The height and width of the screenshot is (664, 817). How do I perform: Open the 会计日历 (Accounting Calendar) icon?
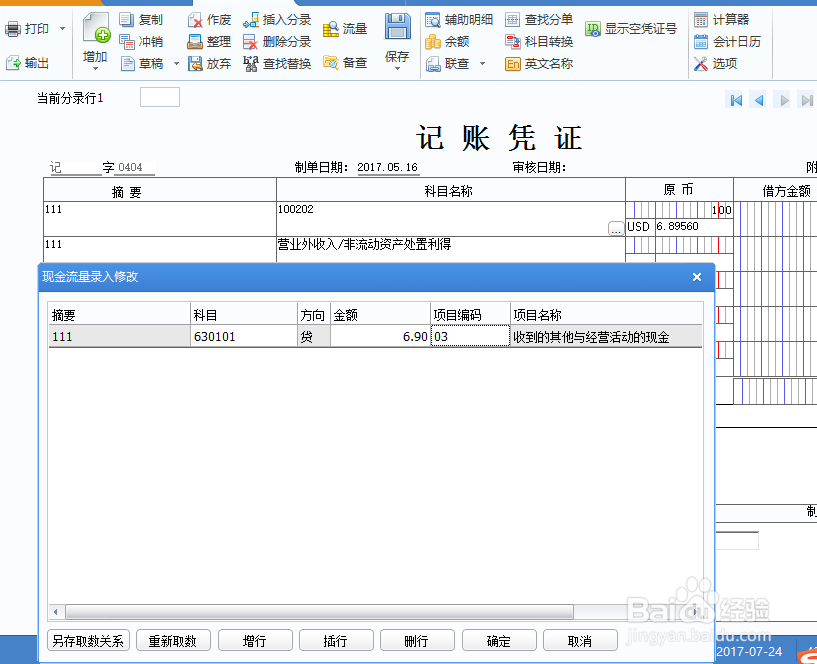pyautogui.click(x=737, y=41)
